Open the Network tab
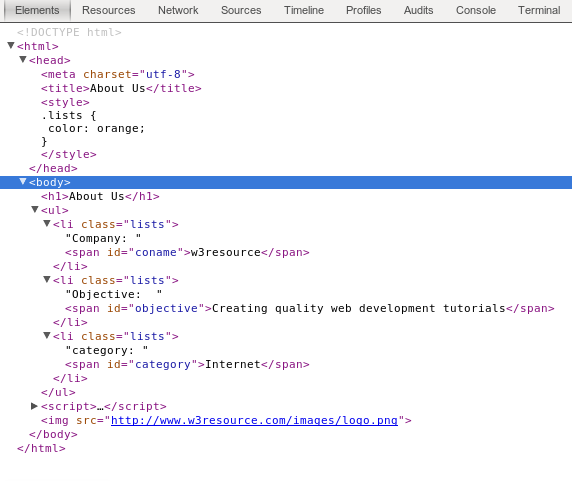The width and height of the screenshot is (572, 481). (178, 10)
